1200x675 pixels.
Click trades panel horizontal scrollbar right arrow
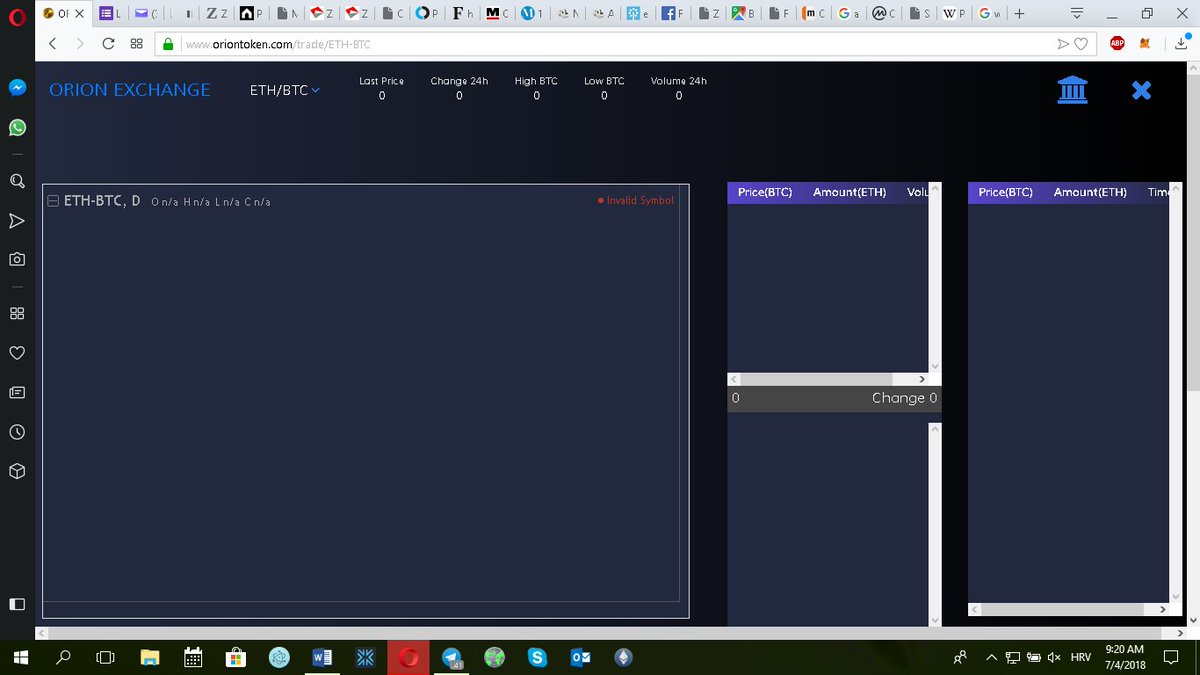pyautogui.click(x=1163, y=609)
